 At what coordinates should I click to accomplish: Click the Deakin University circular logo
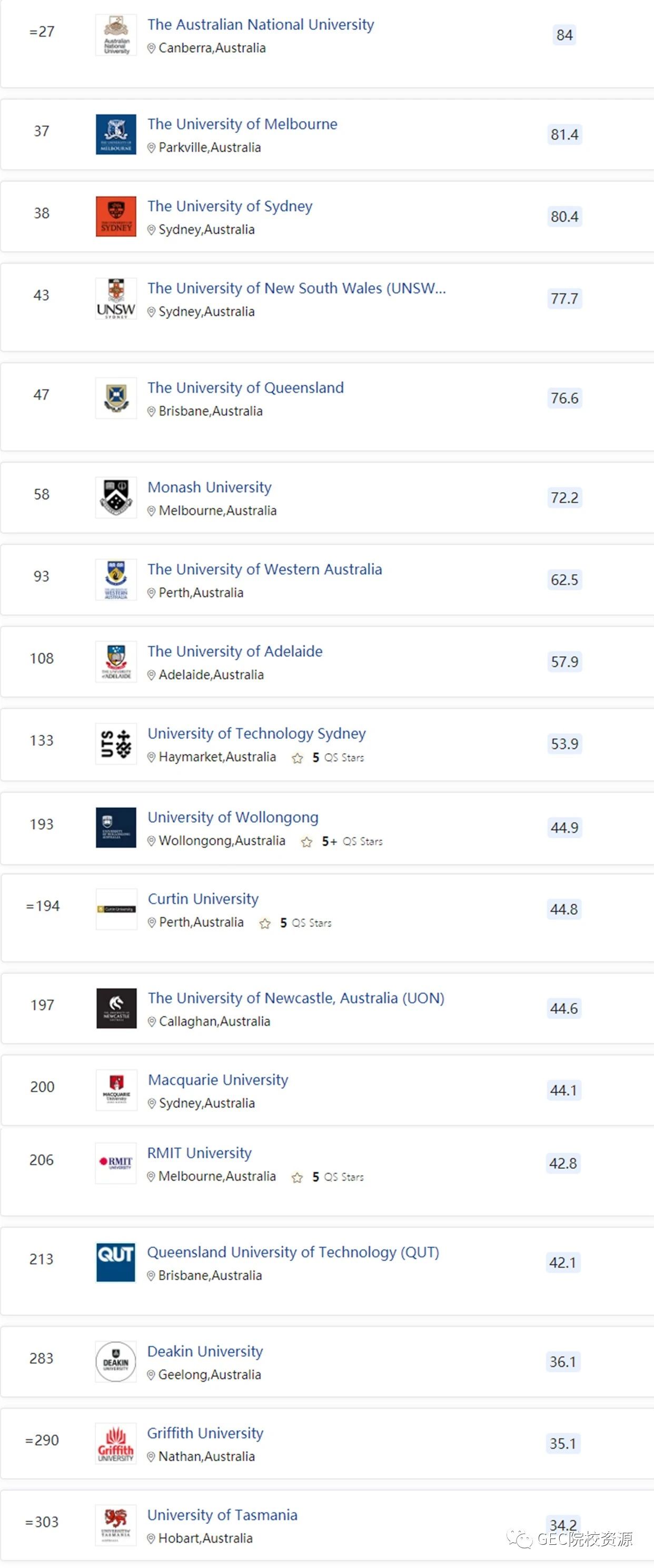tap(116, 1361)
